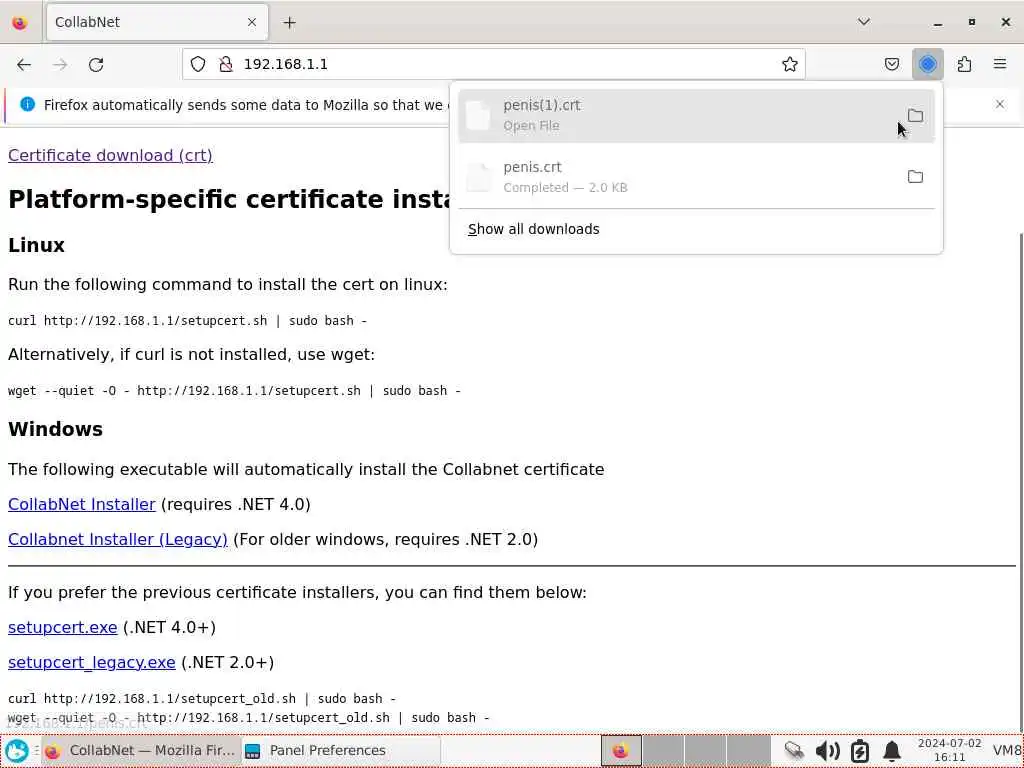Open the volume control tray icon
This screenshot has height=768, width=1024.
pos(827,751)
